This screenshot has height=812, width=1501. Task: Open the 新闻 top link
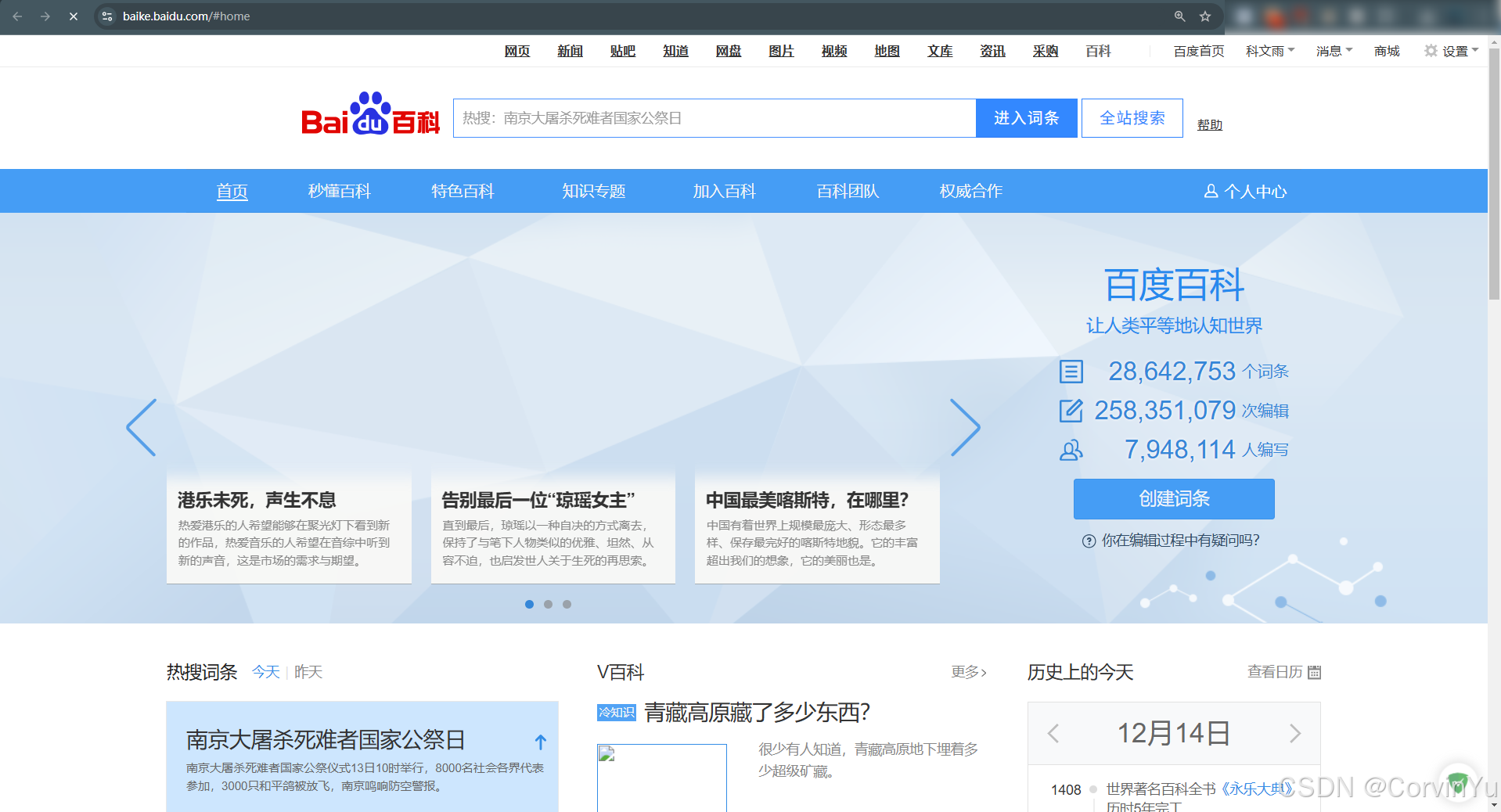[x=570, y=51]
